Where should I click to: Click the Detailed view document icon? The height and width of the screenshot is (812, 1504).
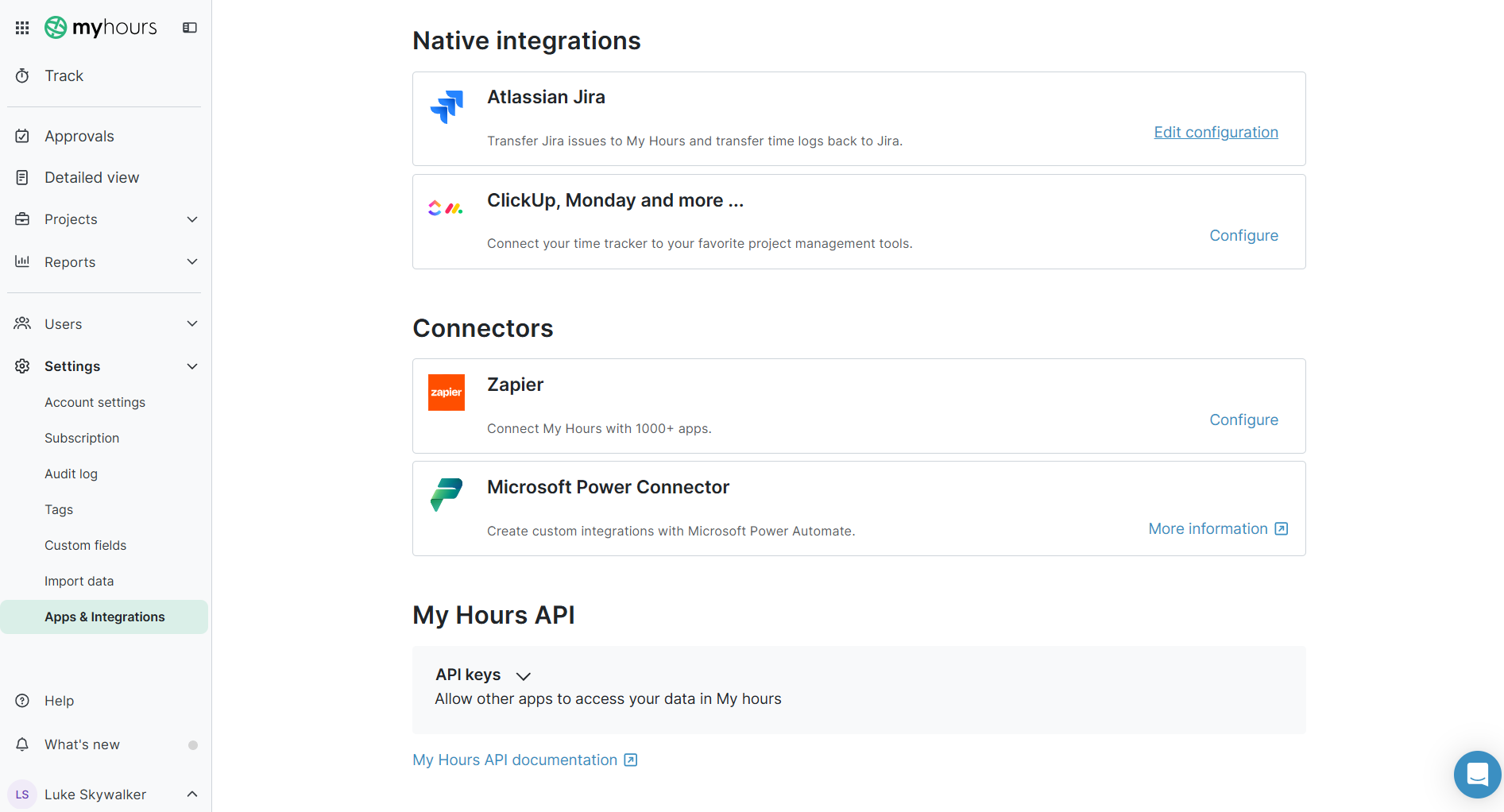[22, 177]
